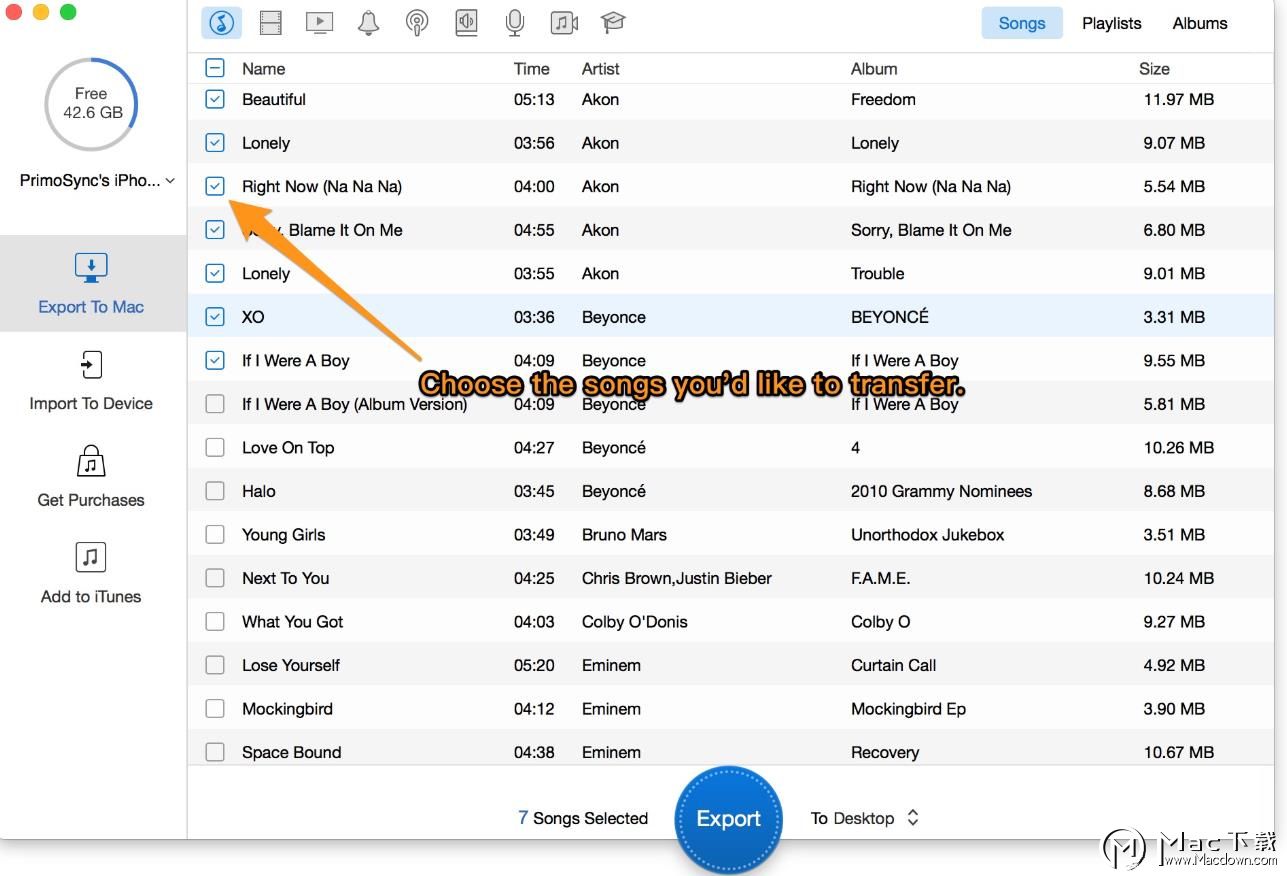Image resolution: width=1287 pixels, height=876 pixels.
Task: Check the If I Were A Boy (Album Version) checkbox
Action: pos(215,404)
